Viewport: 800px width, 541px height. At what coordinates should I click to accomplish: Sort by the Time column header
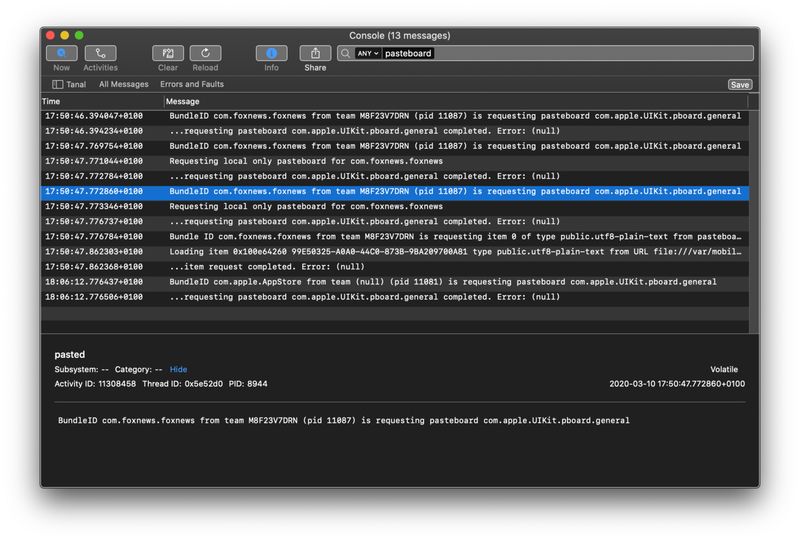click(x=100, y=101)
